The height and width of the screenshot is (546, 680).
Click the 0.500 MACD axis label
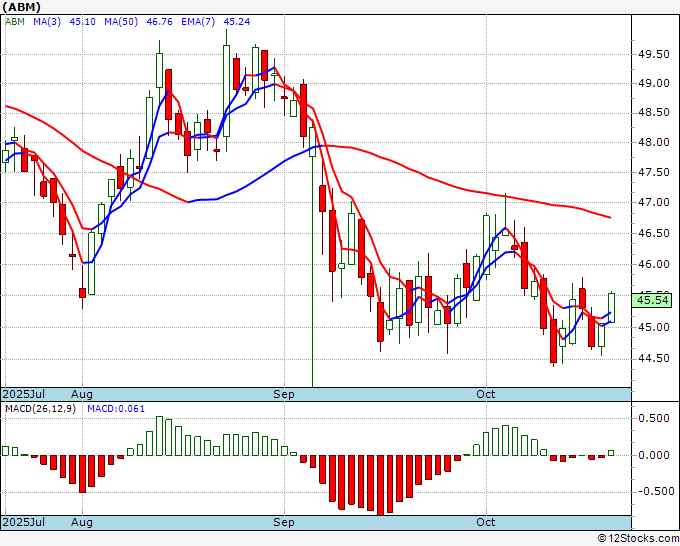(x=654, y=418)
